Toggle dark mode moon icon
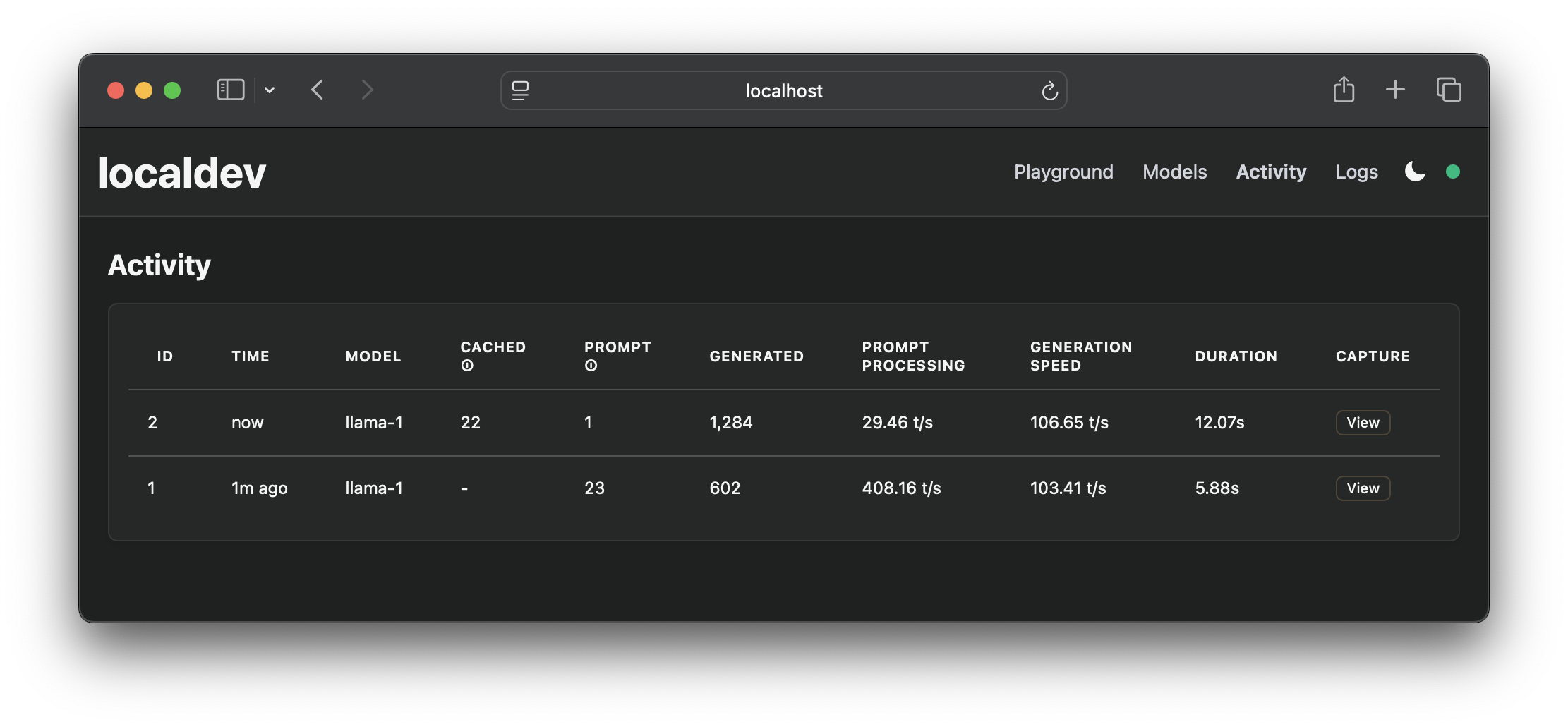 tap(1415, 172)
